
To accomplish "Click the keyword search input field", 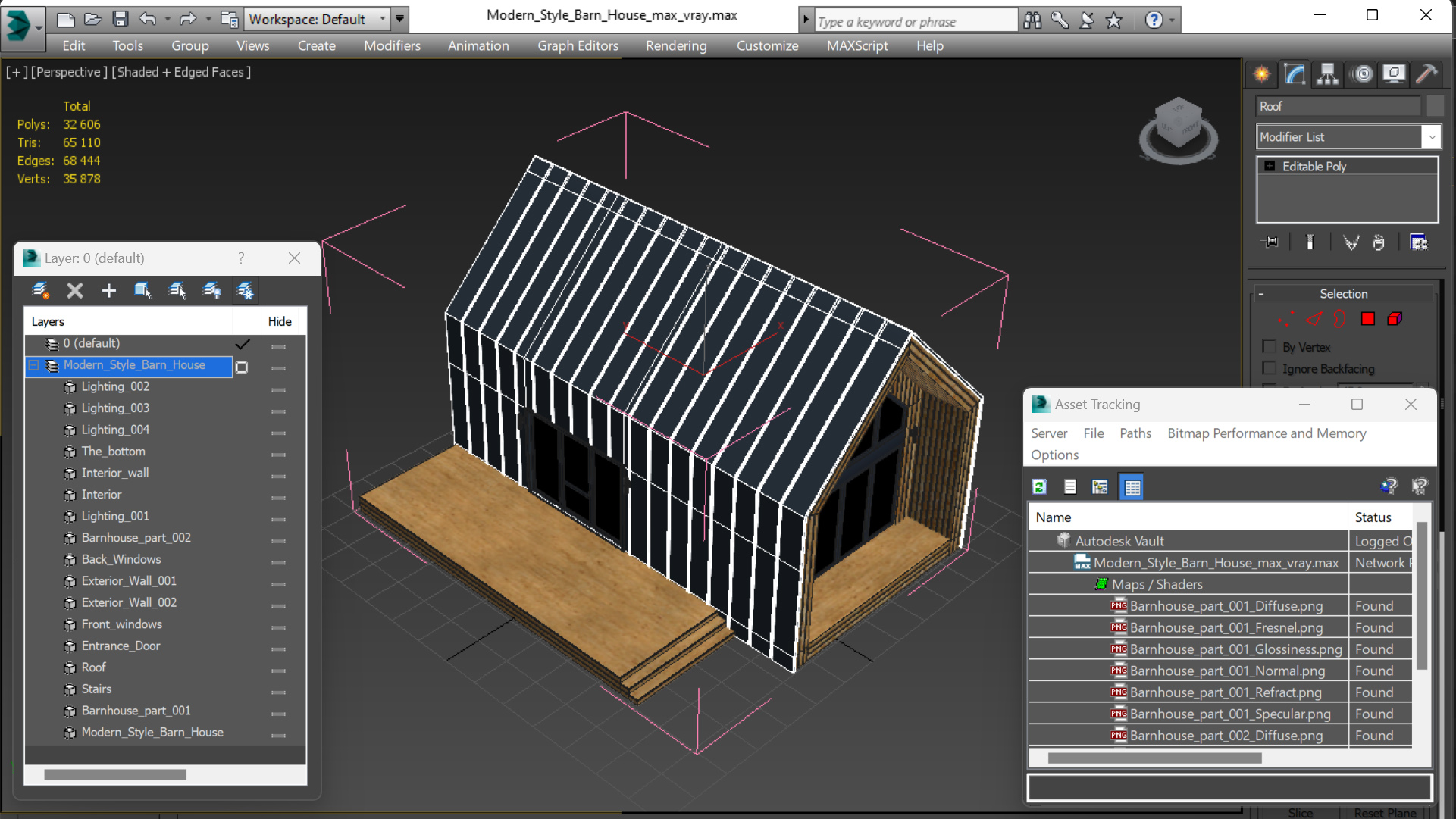I will point(916,22).
